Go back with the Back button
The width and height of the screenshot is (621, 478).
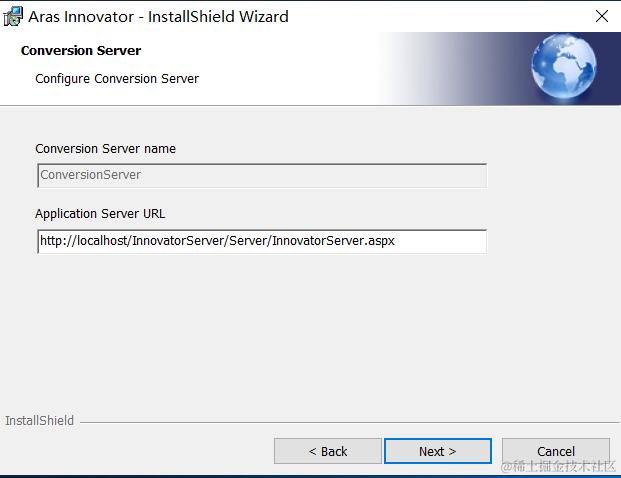[x=328, y=451]
